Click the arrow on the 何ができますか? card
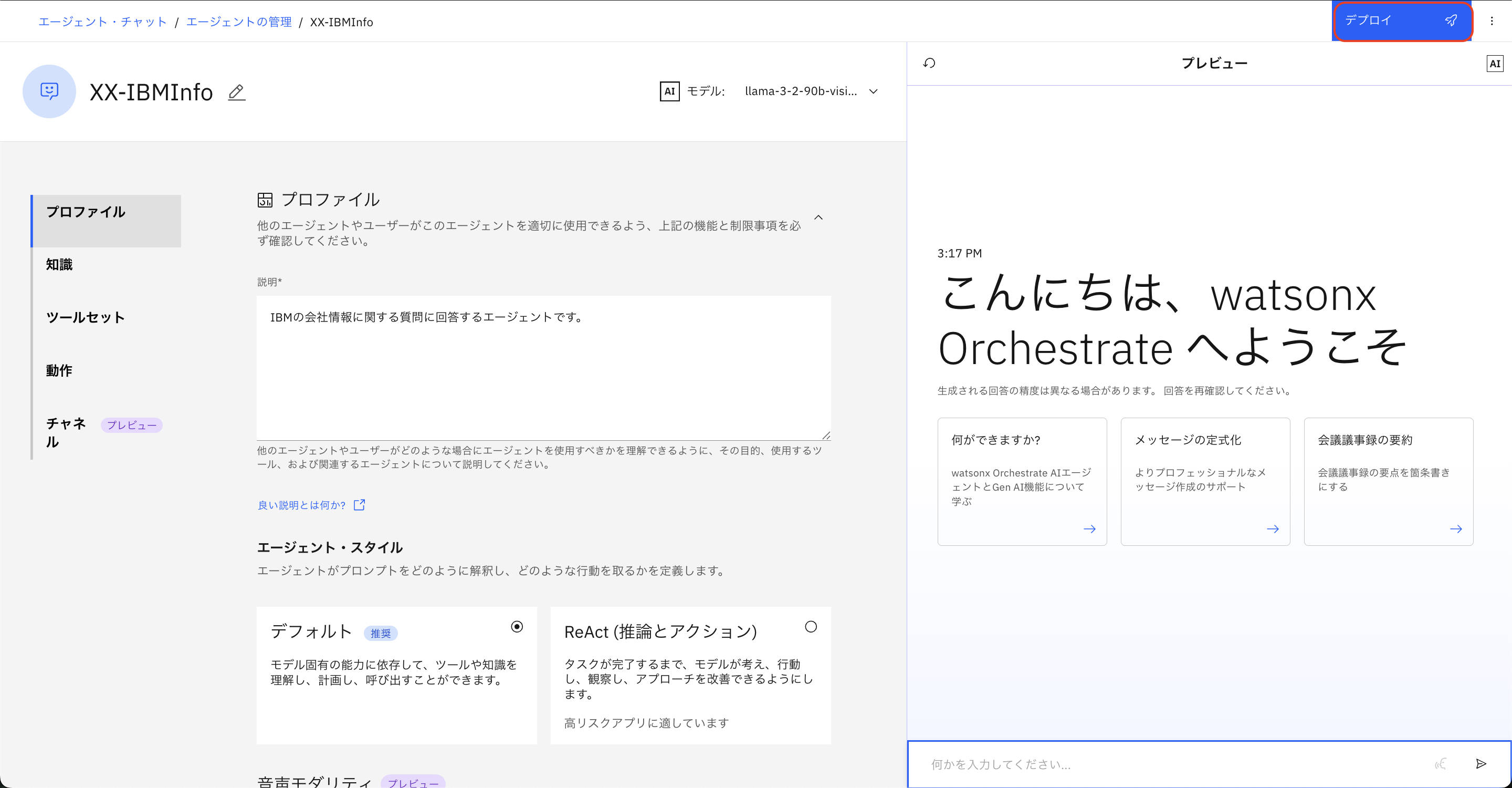Image resolution: width=1512 pixels, height=788 pixels. [x=1089, y=529]
